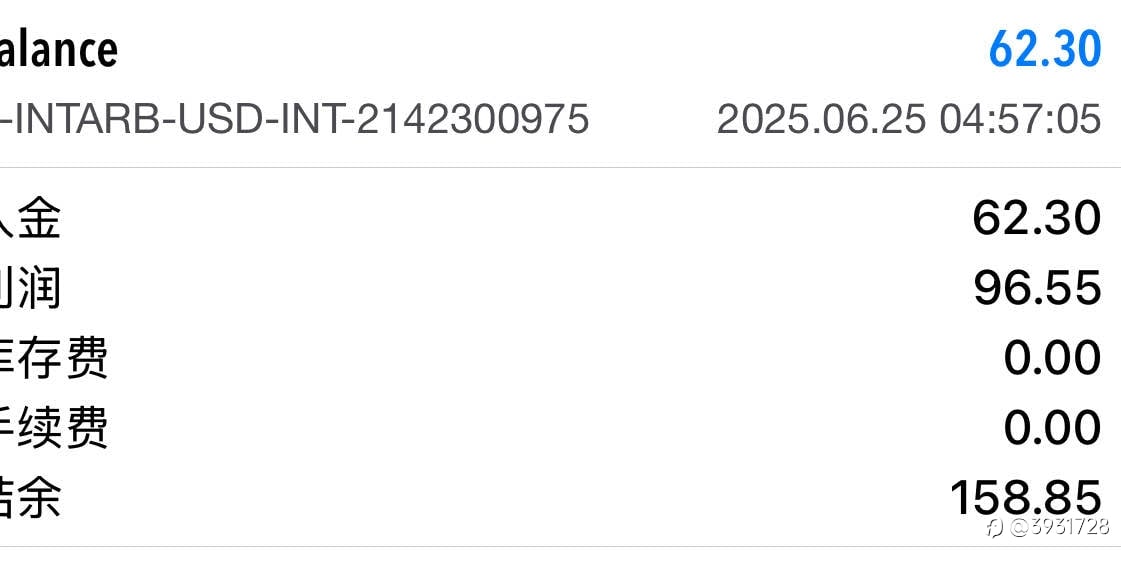Tap the @3931728 watermark username
Screen dimensions: 1121x562
pyautogui.click(x=1060, y=527)
